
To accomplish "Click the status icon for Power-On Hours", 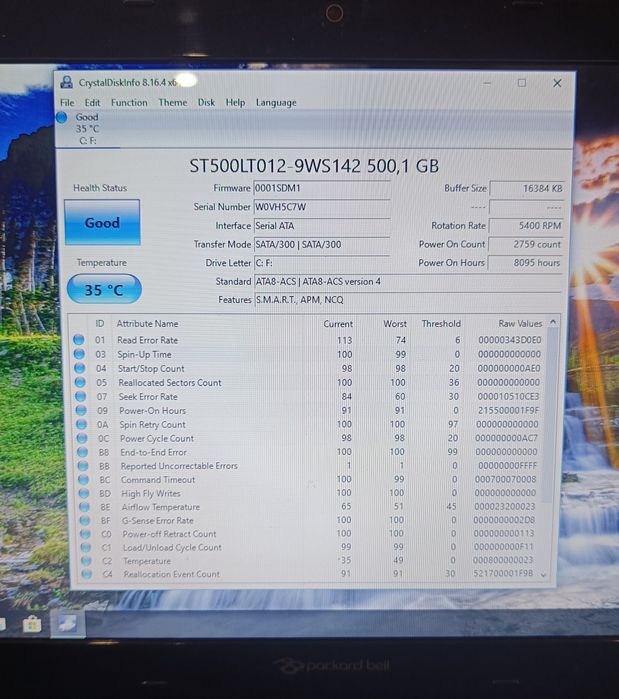I will (x=81, y=410).
